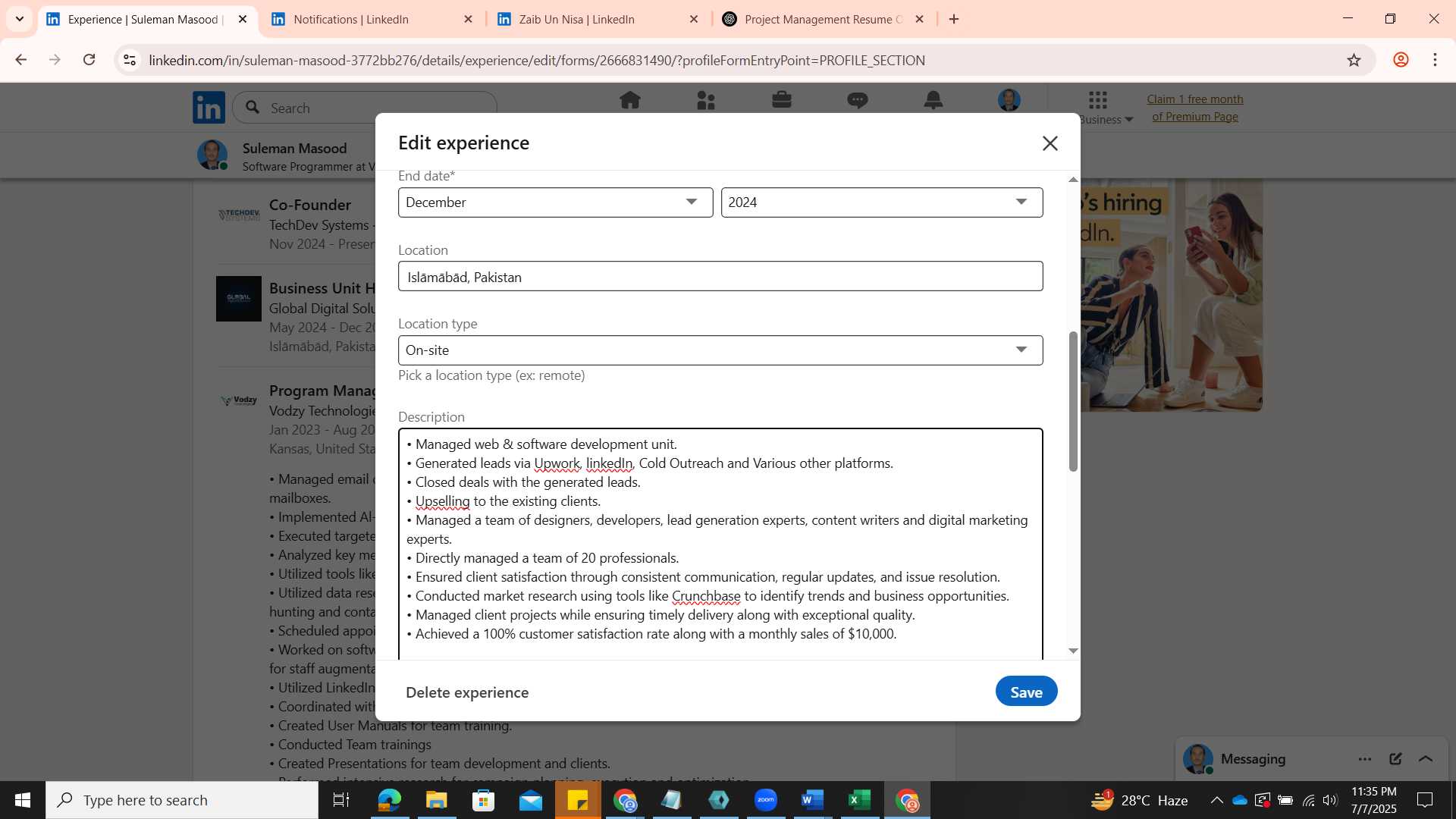Open File Explorer from taskbar
Viewport: 1456px width, 819px height.
tap(436, 800)
